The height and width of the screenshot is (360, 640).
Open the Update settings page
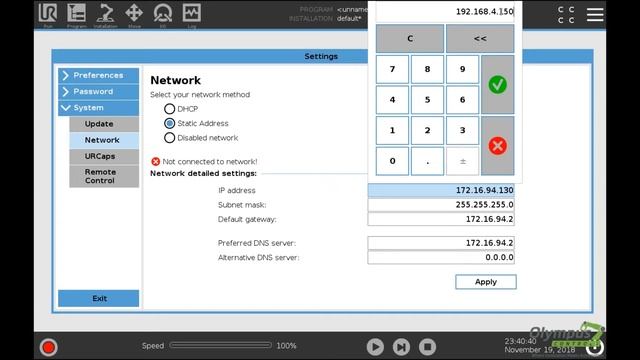click(x=104, y=124)
